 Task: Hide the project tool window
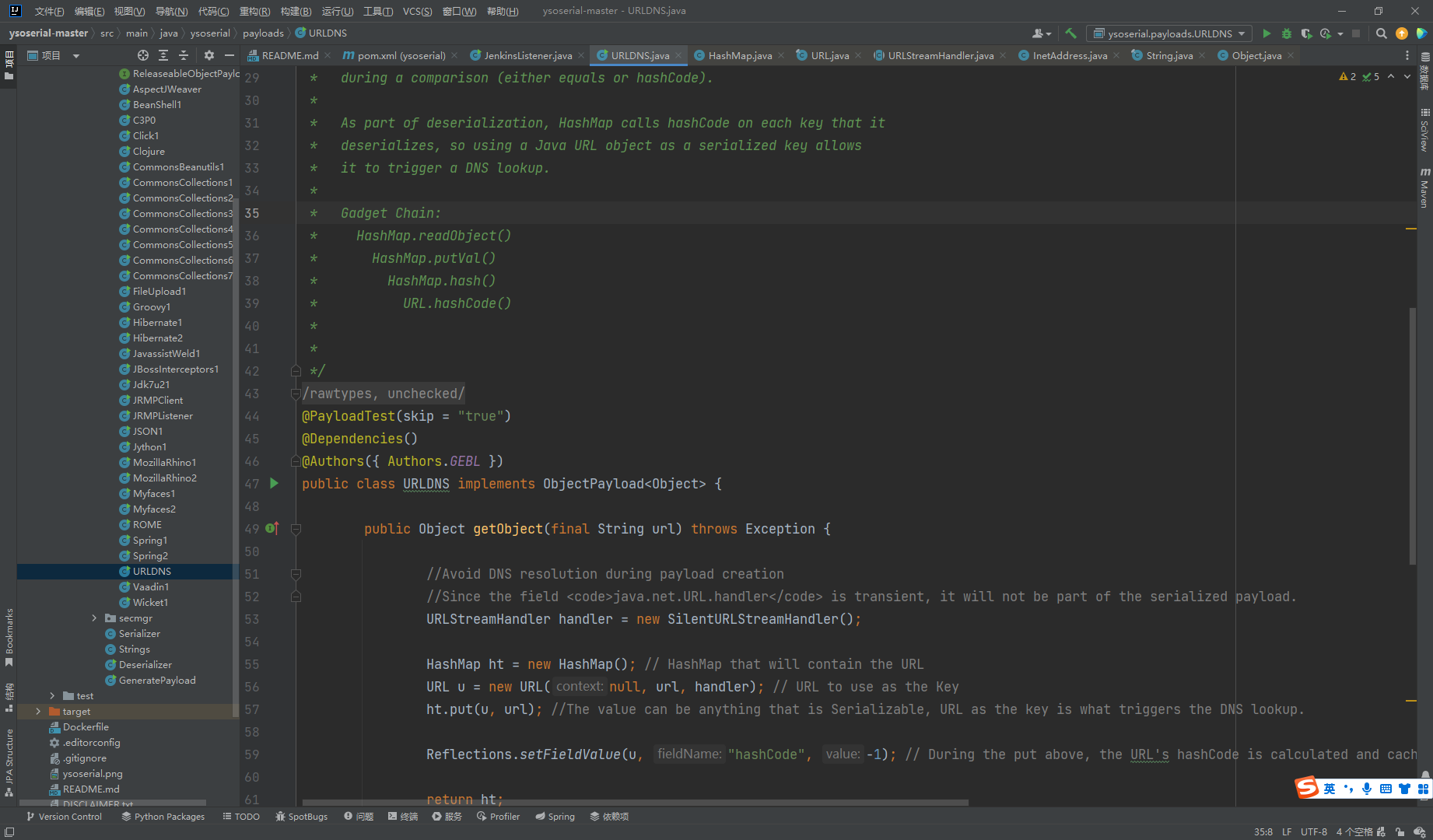tap(229, 55)
